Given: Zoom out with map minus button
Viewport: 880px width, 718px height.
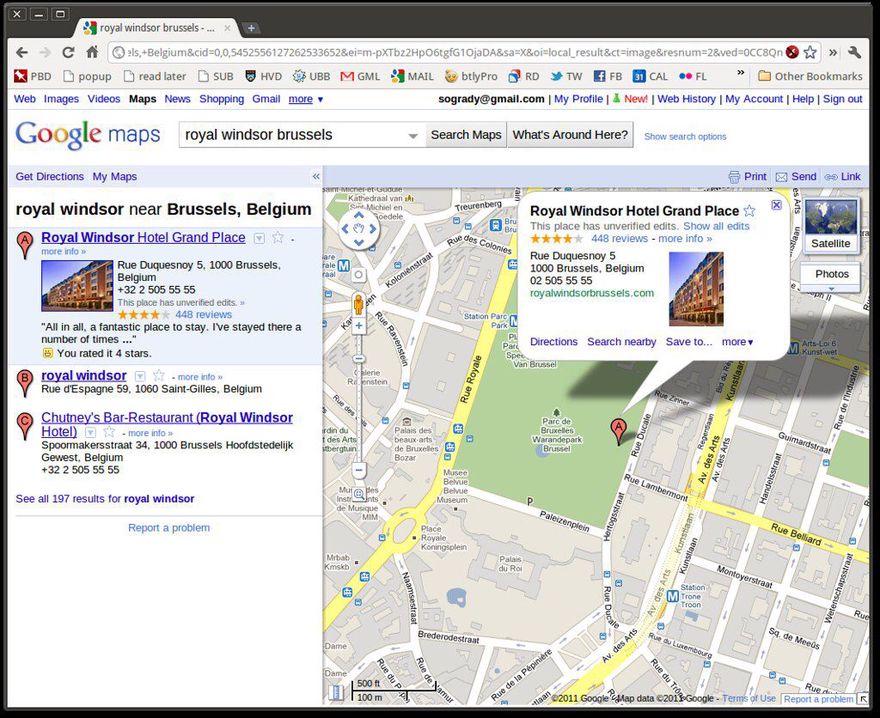Looking at the screenshot, I should tap(359, 469).
